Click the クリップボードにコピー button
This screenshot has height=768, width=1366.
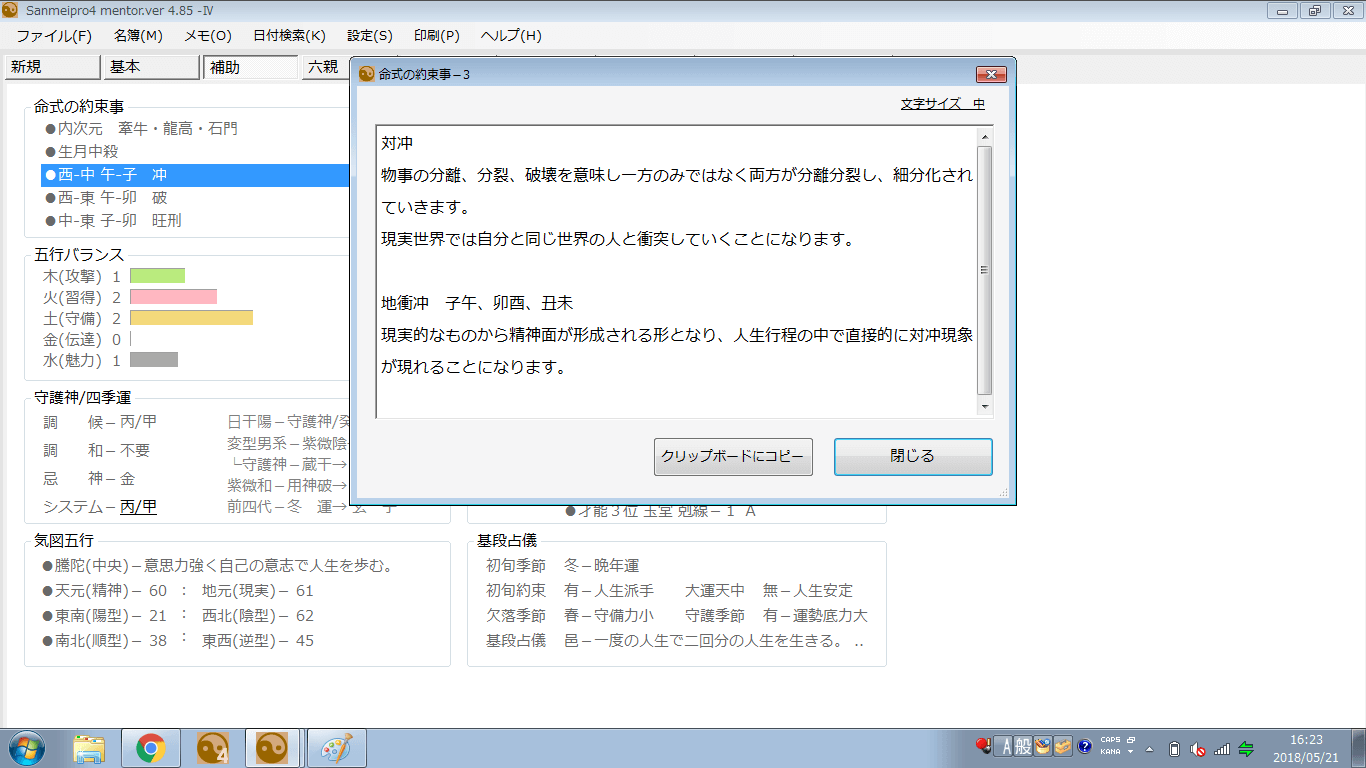coord(733,457)
